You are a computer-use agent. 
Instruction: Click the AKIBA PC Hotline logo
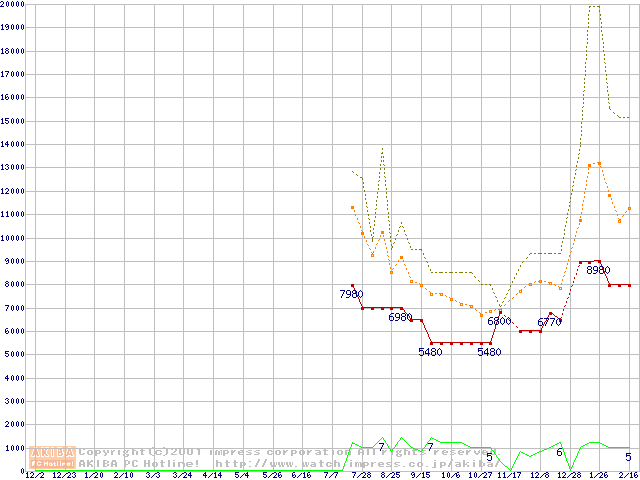coord(53,458)
